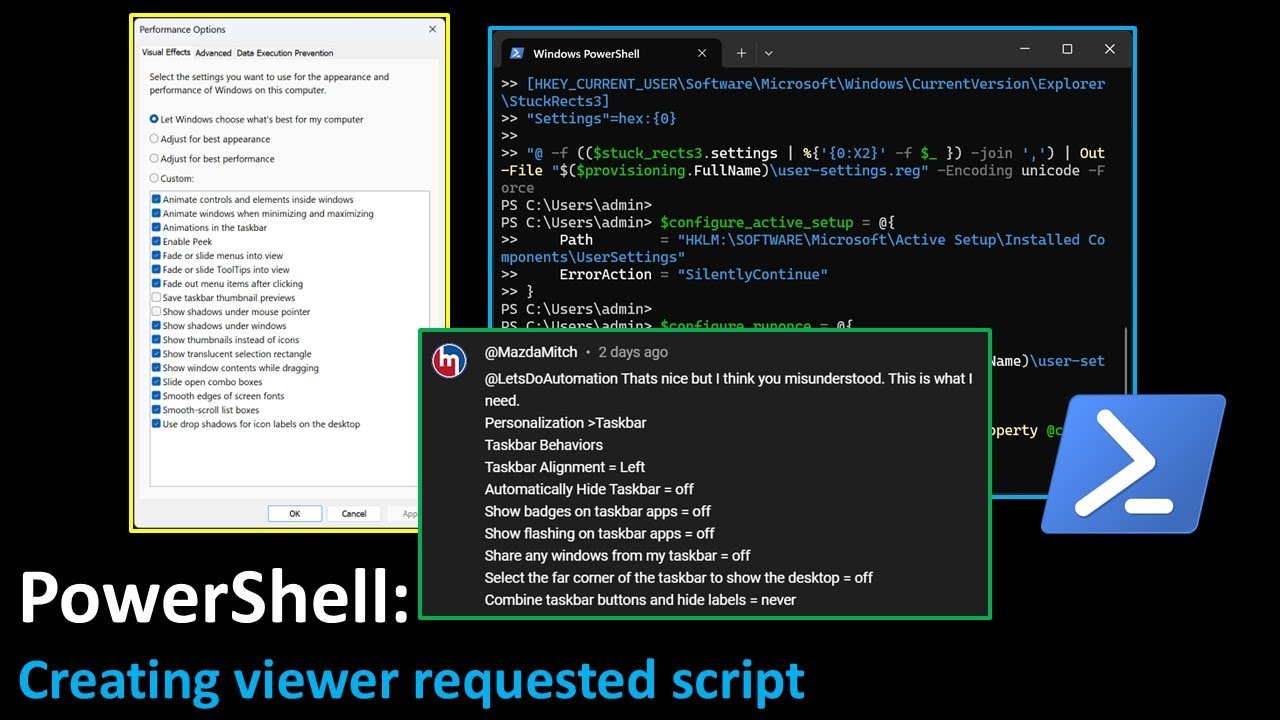This screenshot has width=1280, height=720.
Task: Open a new tab in Windows Terminal
Action: click(741, 53)
